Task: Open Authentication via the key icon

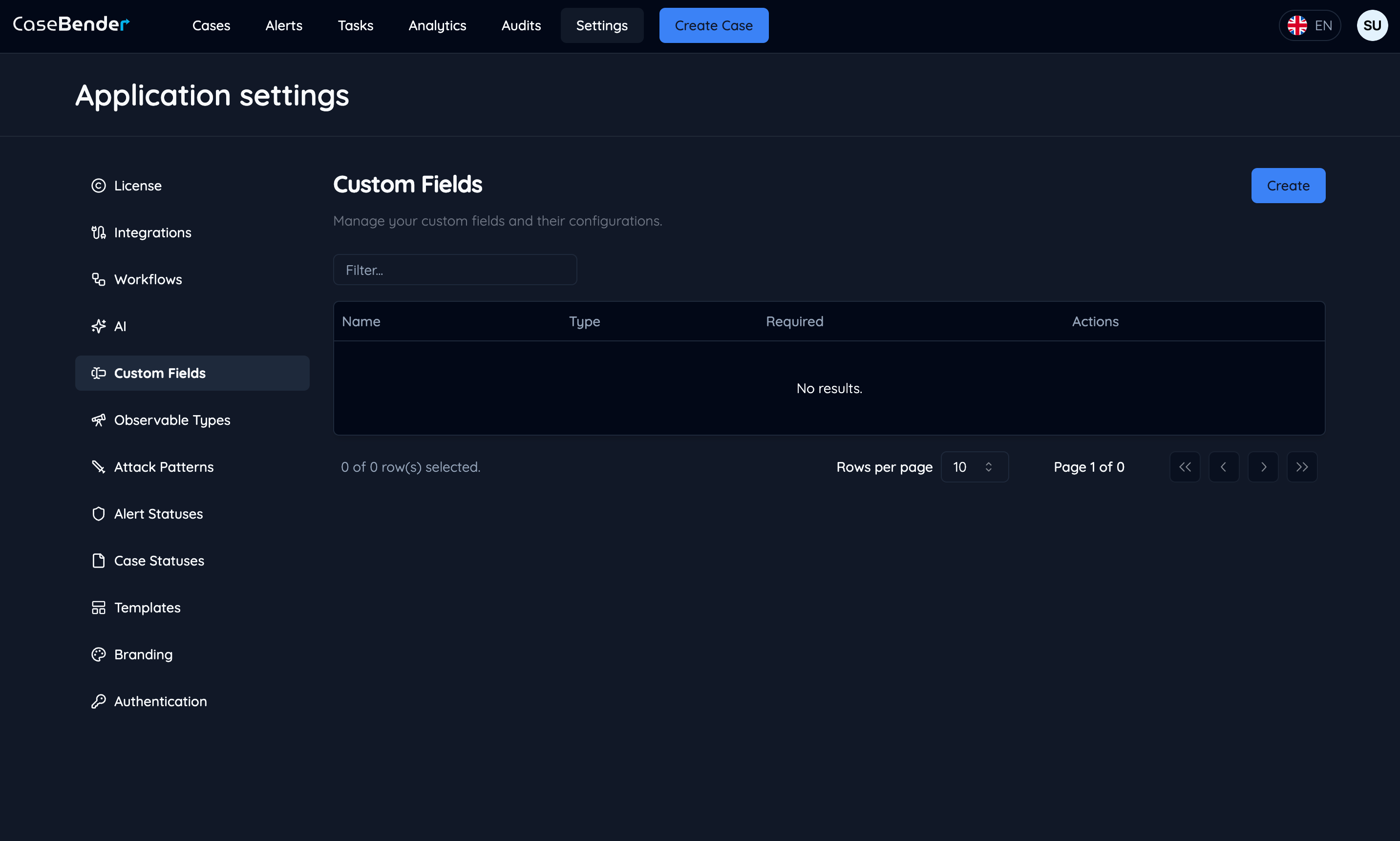Action: (x=99, y=701)
